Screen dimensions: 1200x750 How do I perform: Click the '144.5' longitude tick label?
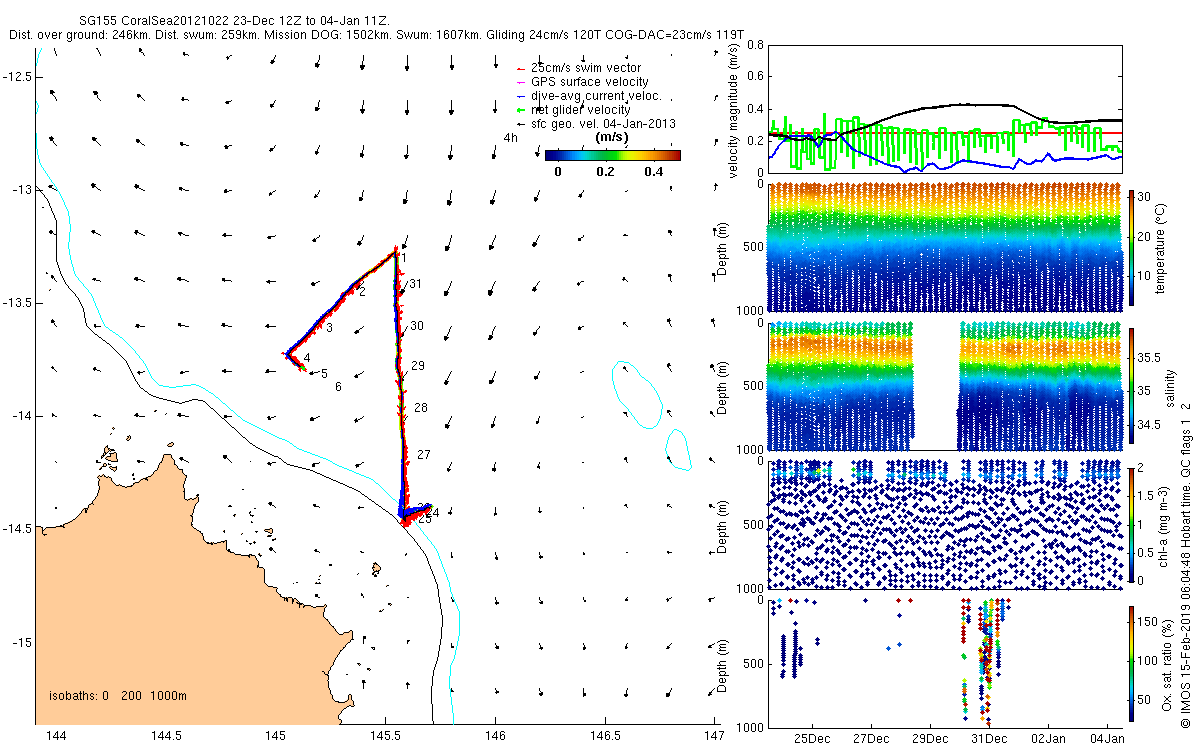[x=166, y=736]
